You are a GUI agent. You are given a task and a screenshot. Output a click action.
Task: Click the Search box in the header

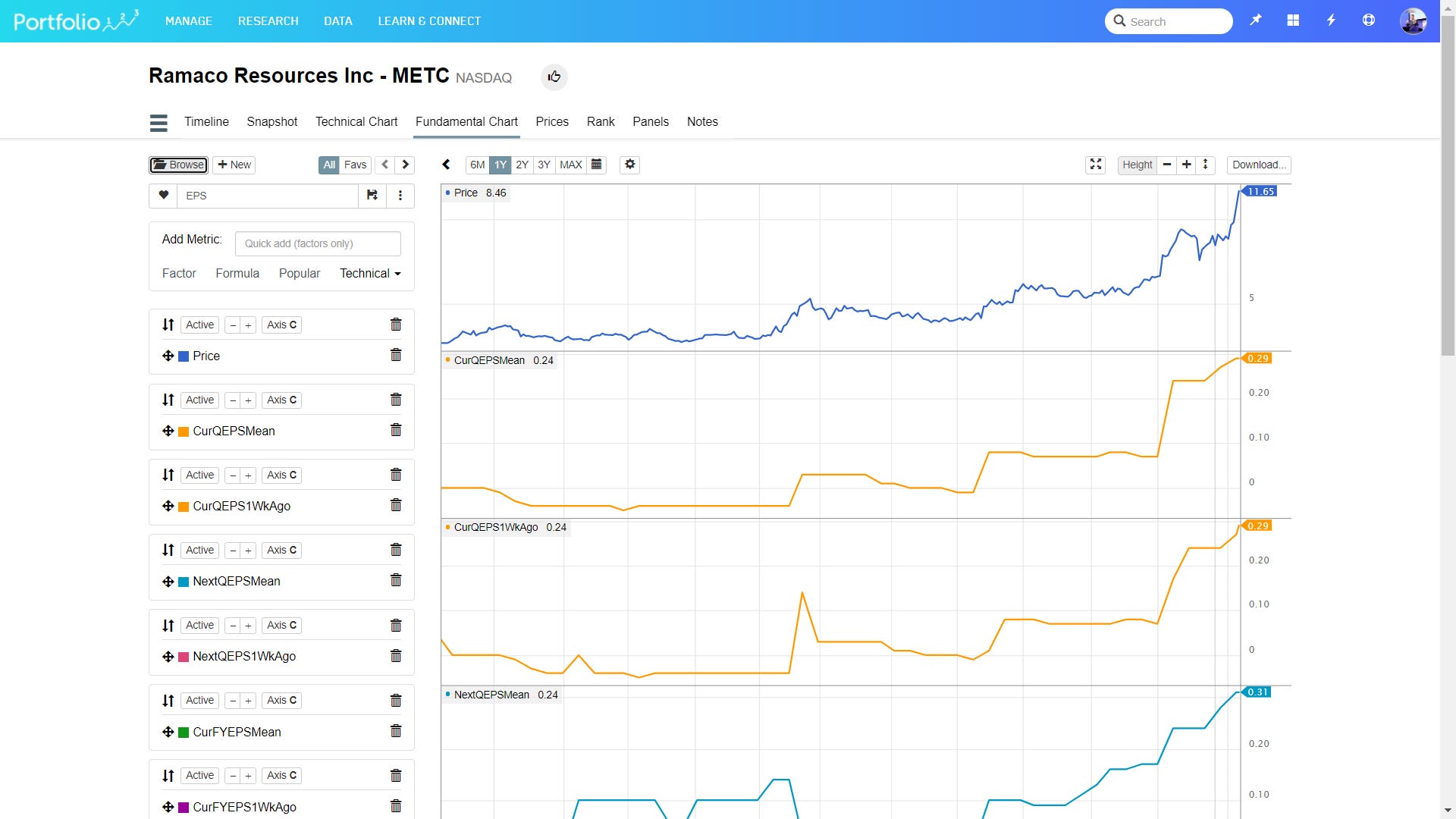(x=1169, y=21)
